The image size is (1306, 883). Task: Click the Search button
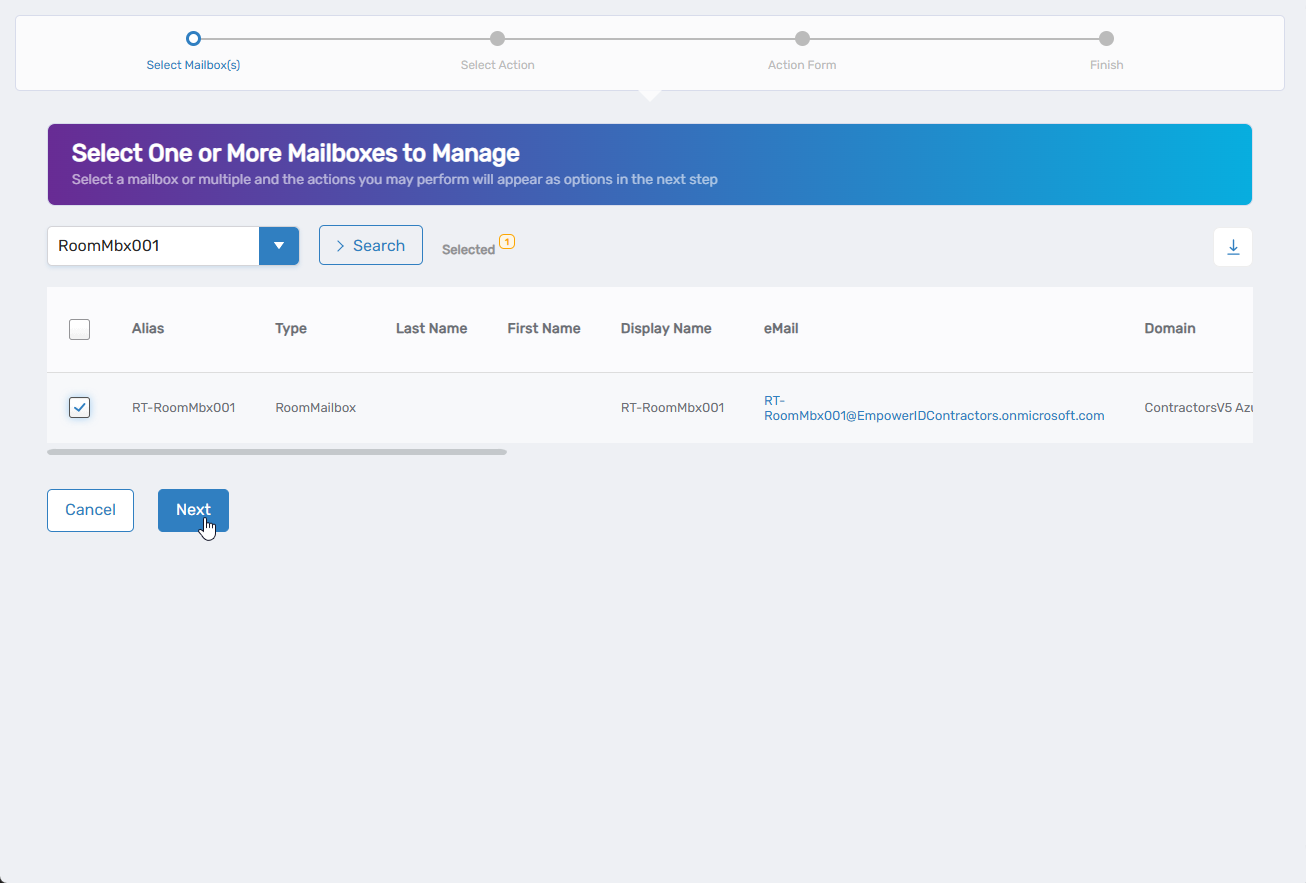click(370, 245)
